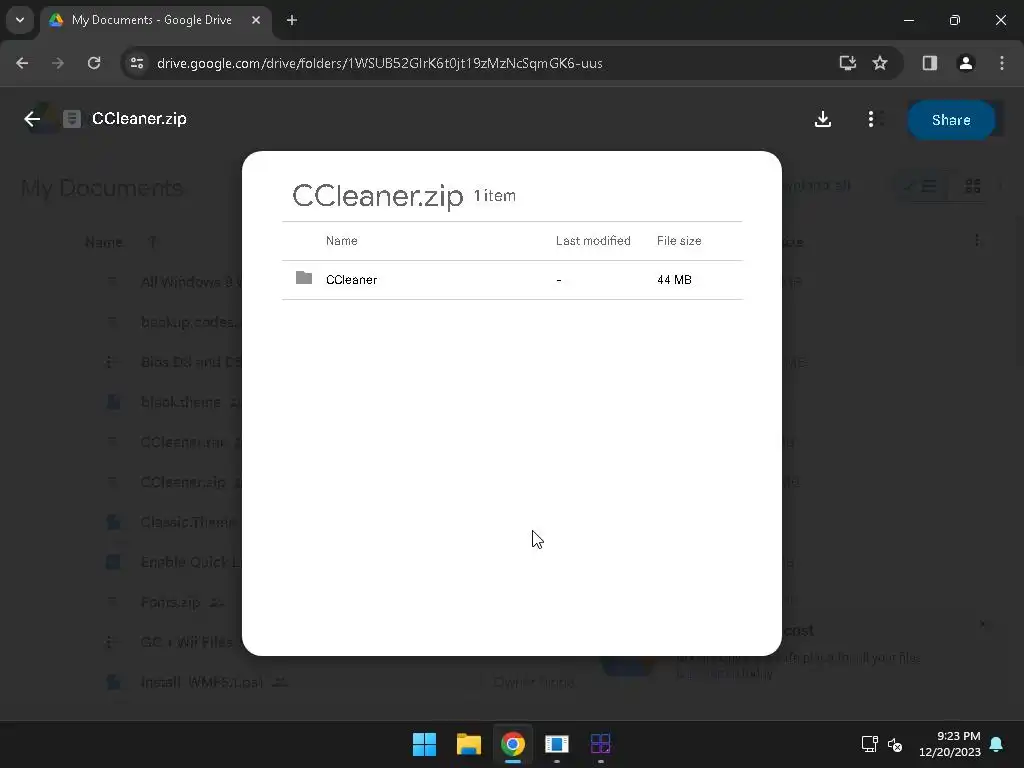The image size is (1024, 768).
Task: Click the network display tray icon
Action: [869, 744]
